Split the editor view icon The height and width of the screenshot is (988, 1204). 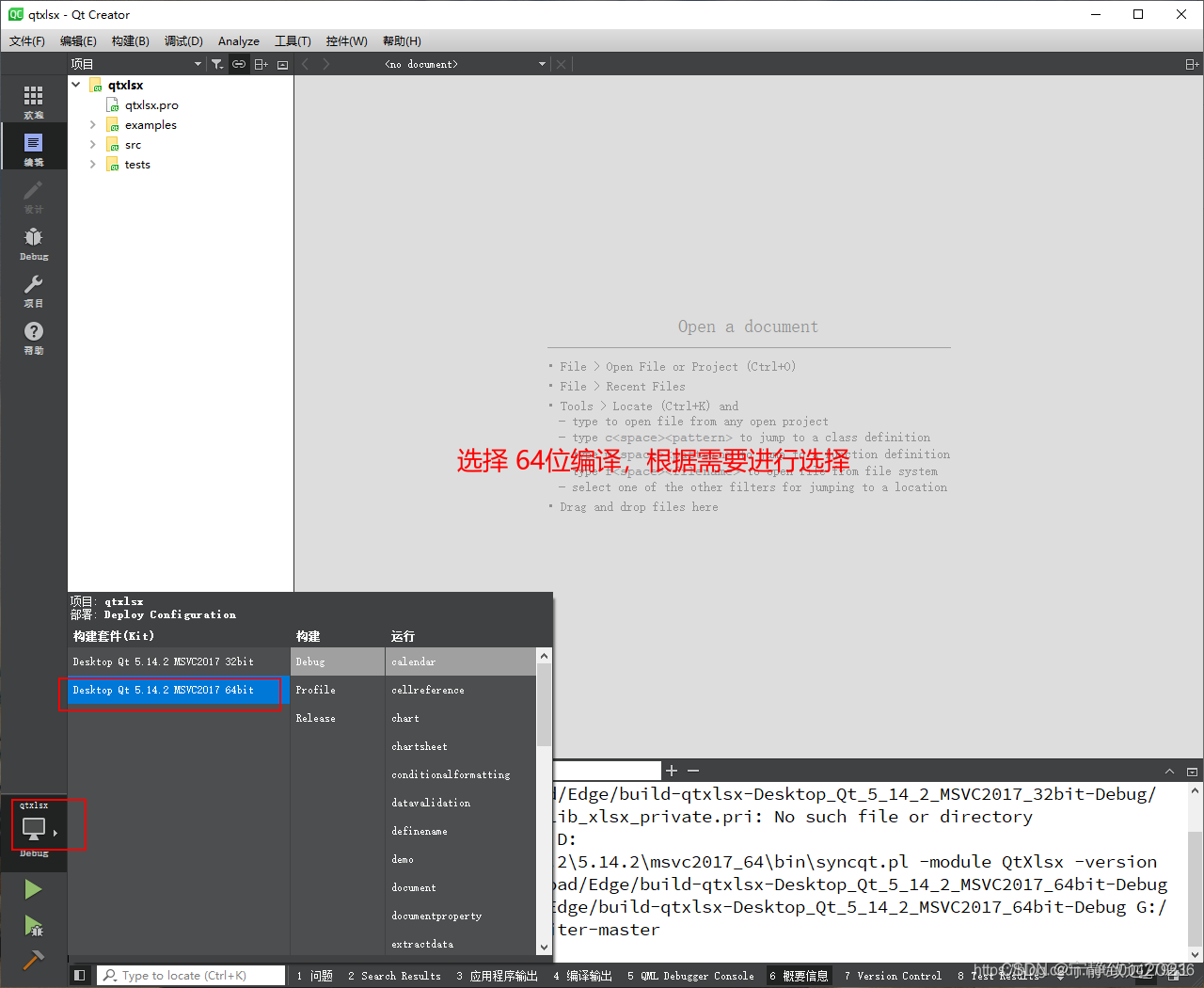[1192, 64]
